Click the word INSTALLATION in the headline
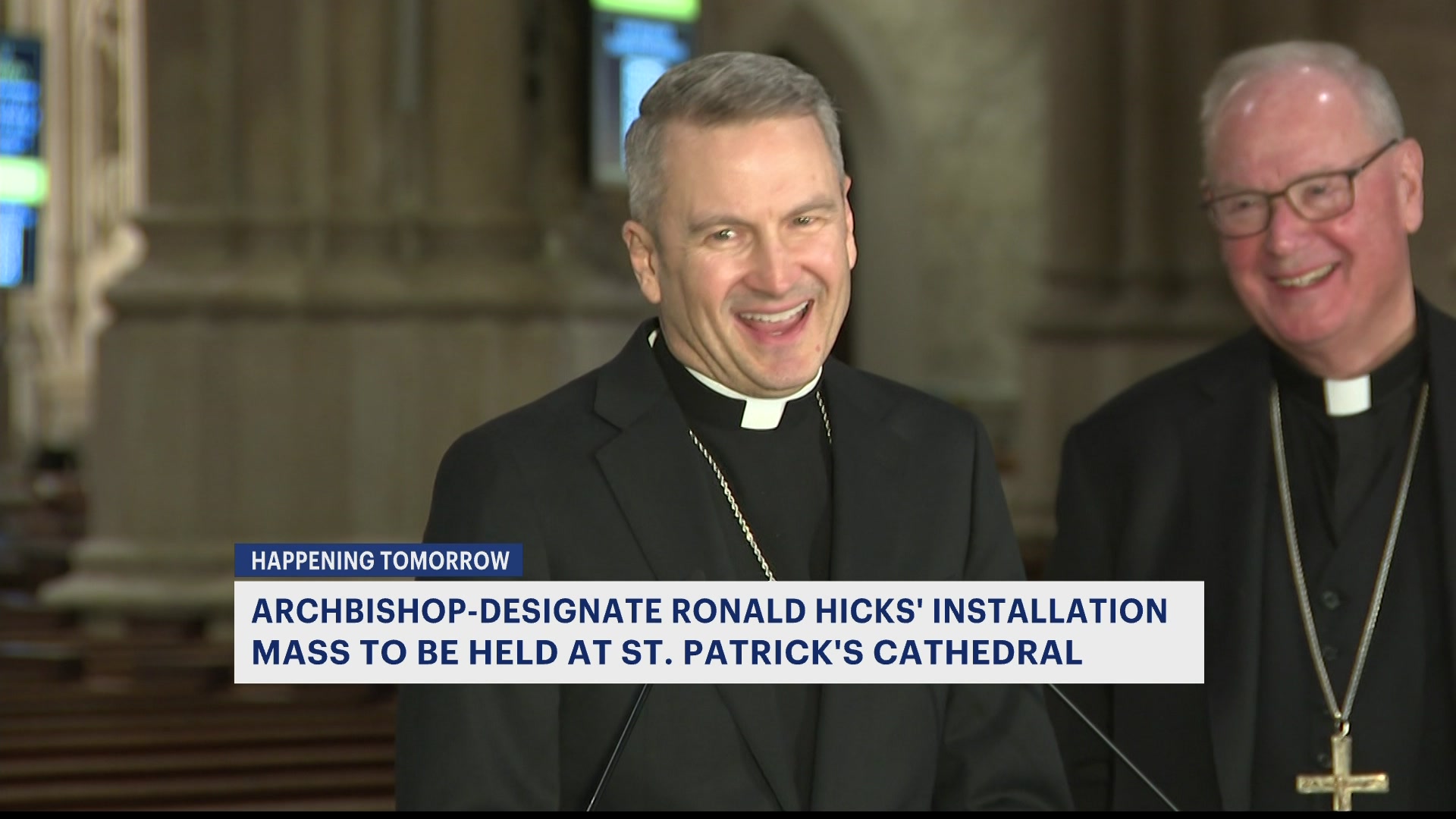The height and width of the screenshot is (819, 1456). click(x=1050, y=611)
